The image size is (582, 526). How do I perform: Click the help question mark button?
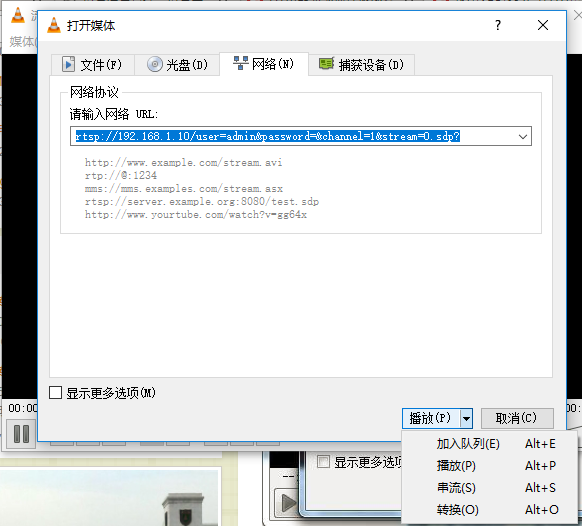498,25
